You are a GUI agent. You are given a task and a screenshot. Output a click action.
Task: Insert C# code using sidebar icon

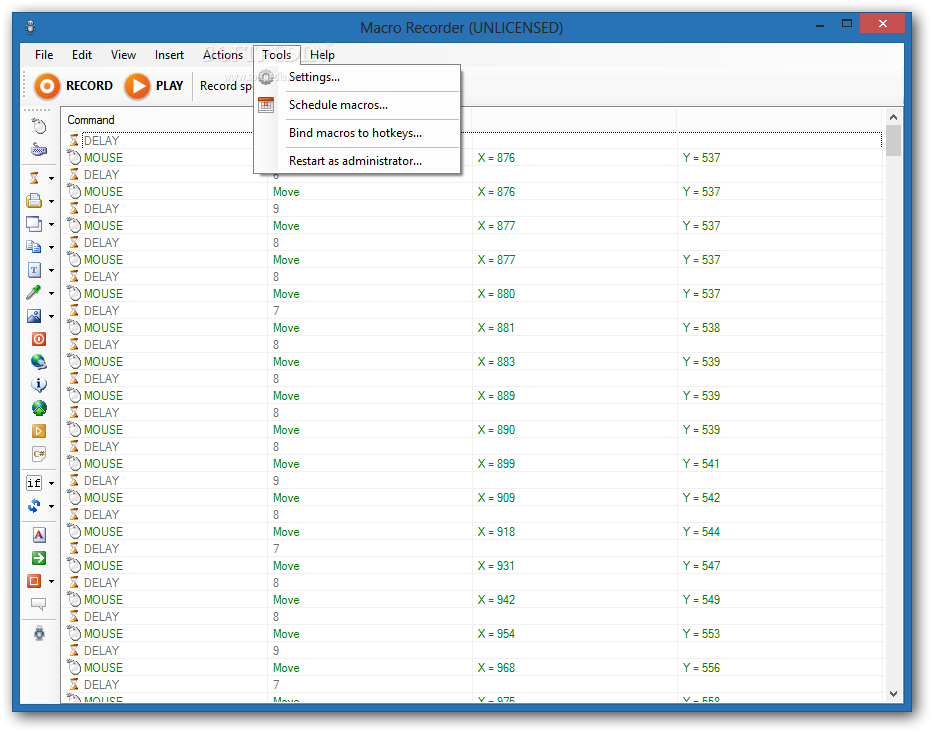(39, 454)
